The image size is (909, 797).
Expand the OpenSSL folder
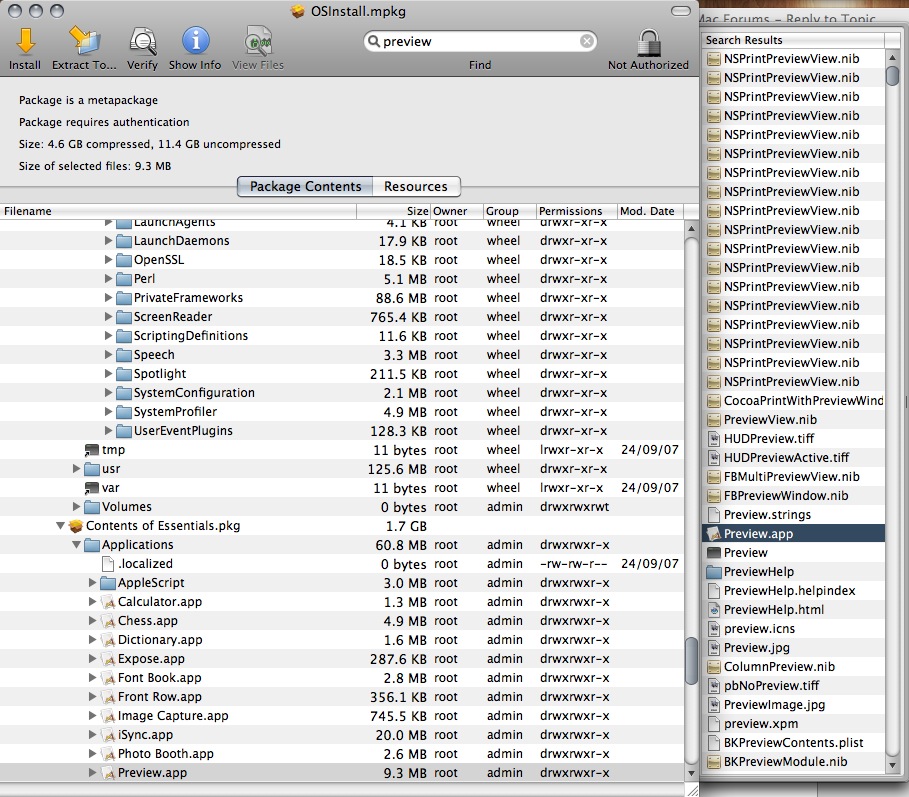coord(108,260)
